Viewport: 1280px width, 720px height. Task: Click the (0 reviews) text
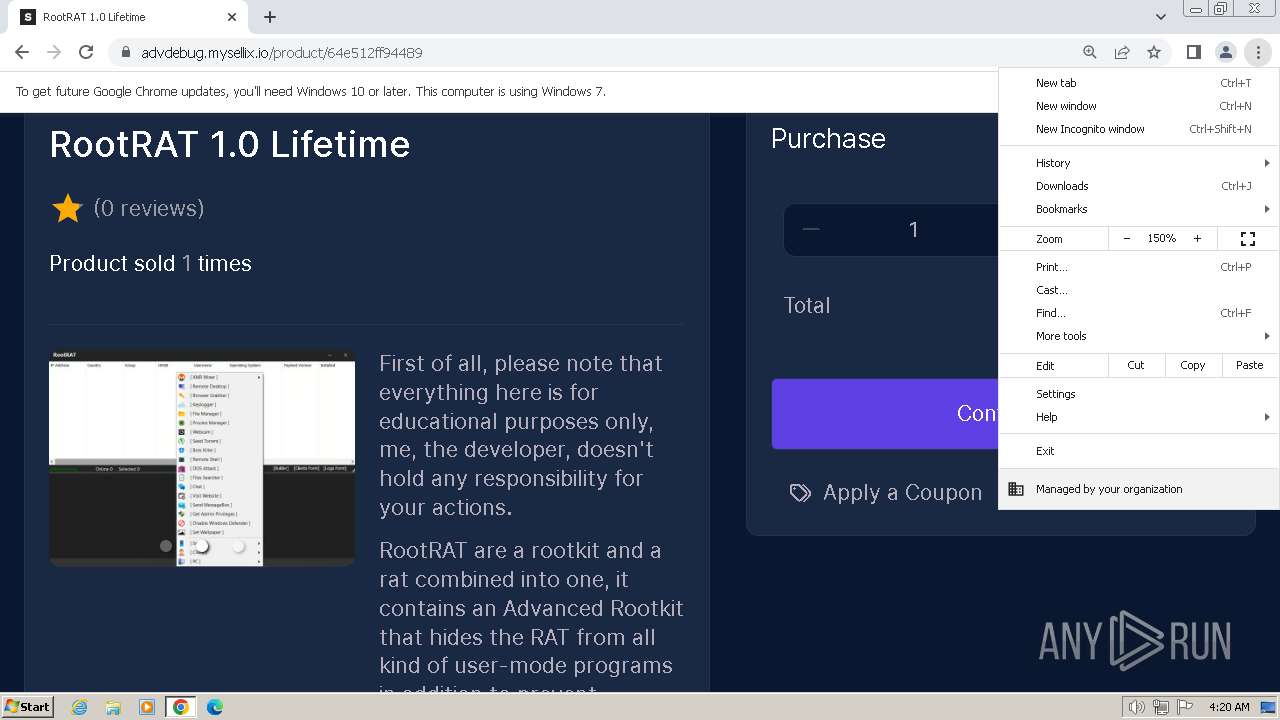pos(149,208)
